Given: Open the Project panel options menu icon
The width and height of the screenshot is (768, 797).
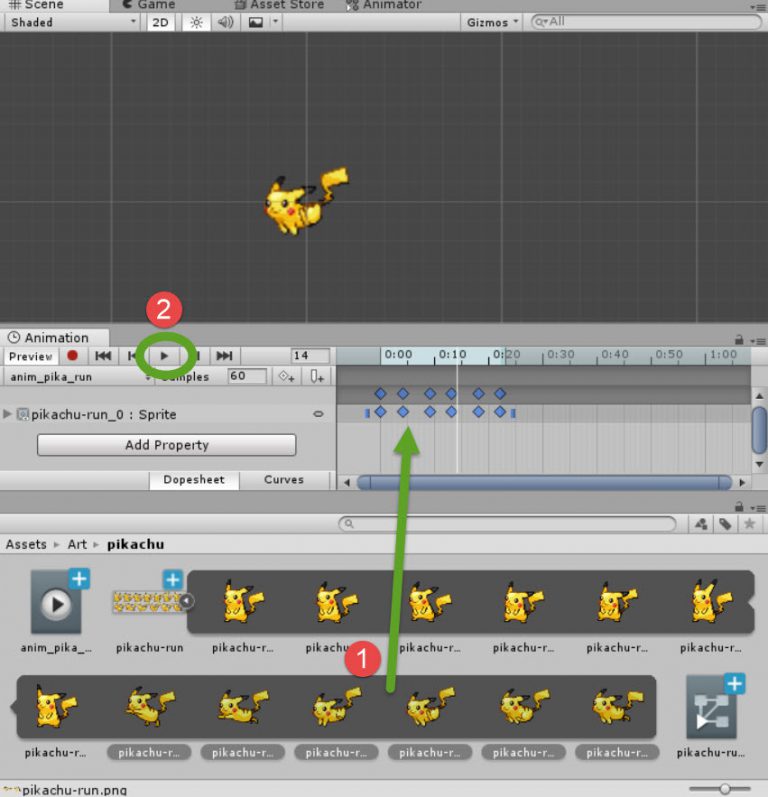Looking at the screenshot, I should click(x=758, y=508).
